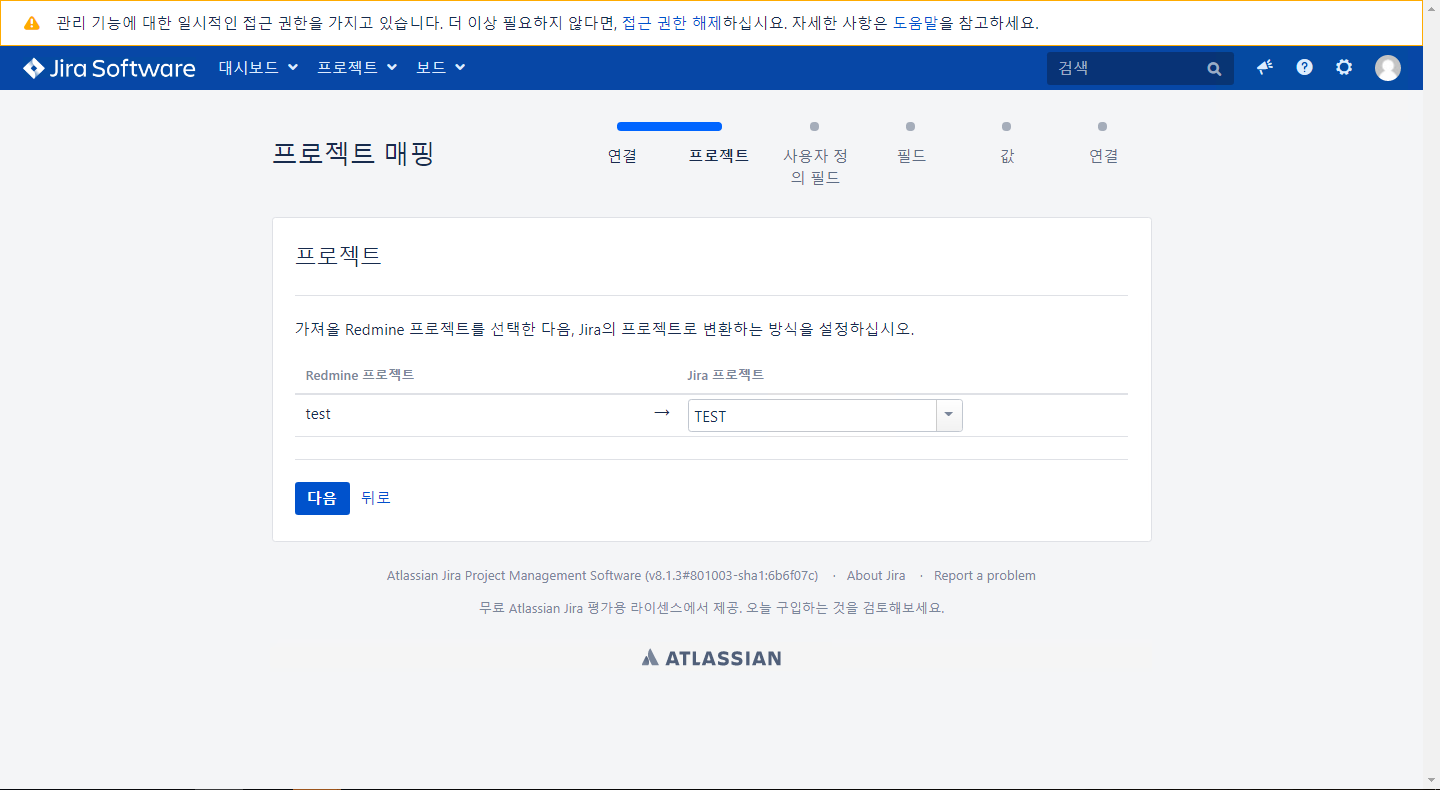Click the Redmine 프로젝트 column header

pyautogui.click(x=360, y=375)
